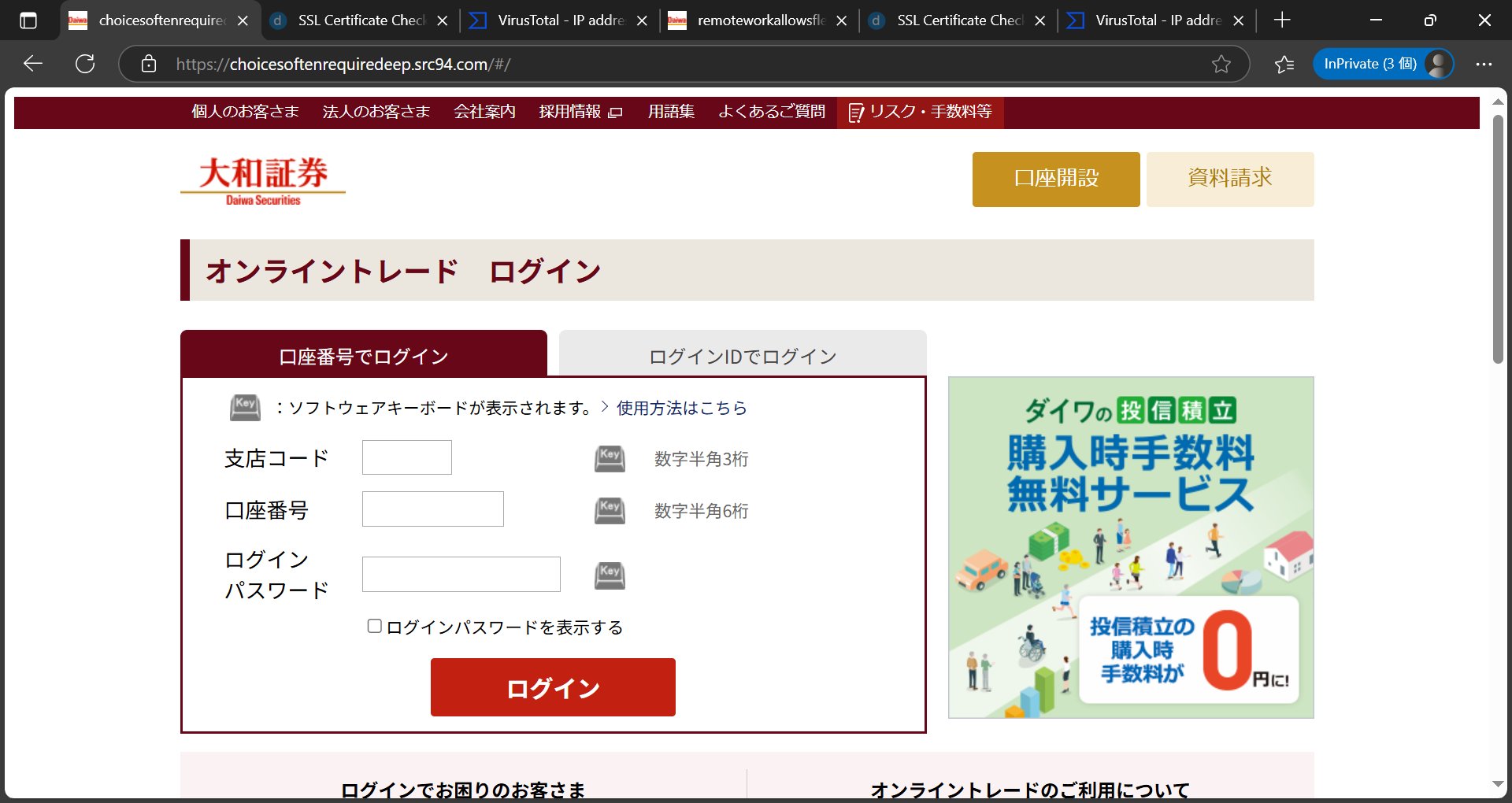
Task: Open software keyboard for 口座番号
Action: [610, 511]
